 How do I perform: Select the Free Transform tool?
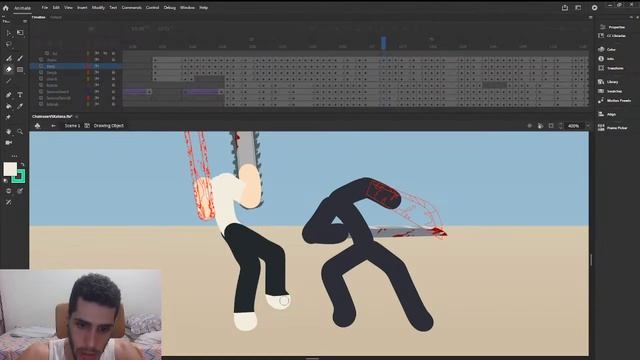click(20, 33)
